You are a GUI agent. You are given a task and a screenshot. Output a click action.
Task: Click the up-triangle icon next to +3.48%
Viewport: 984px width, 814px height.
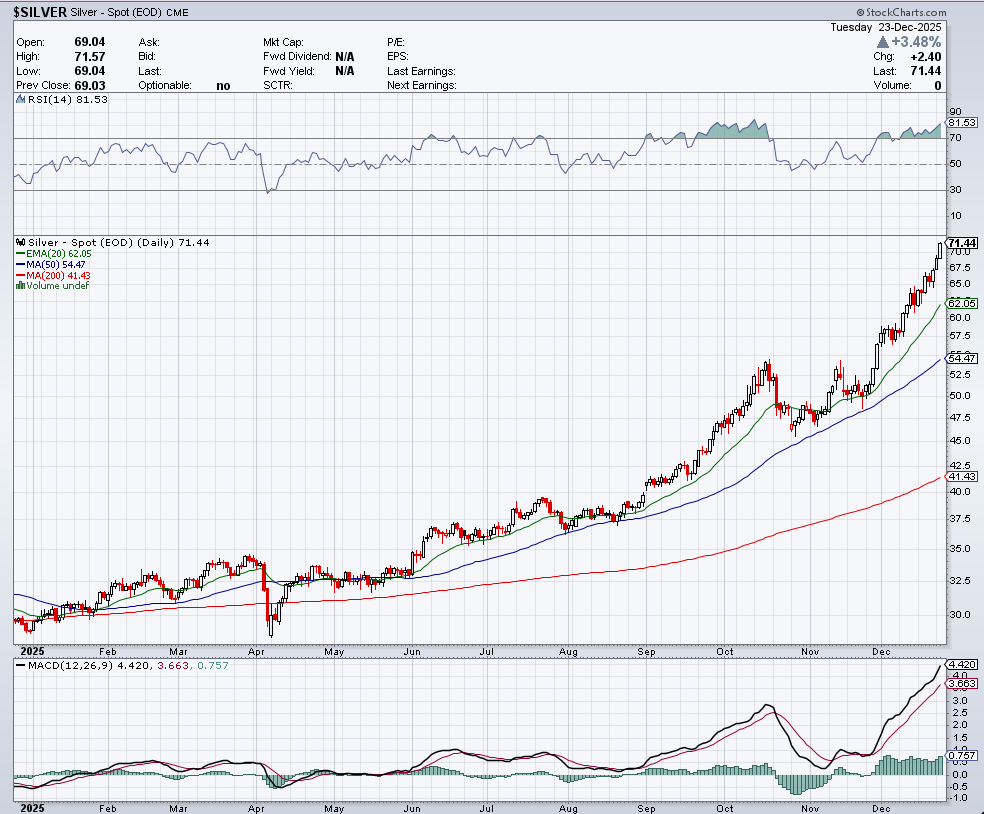882,42
